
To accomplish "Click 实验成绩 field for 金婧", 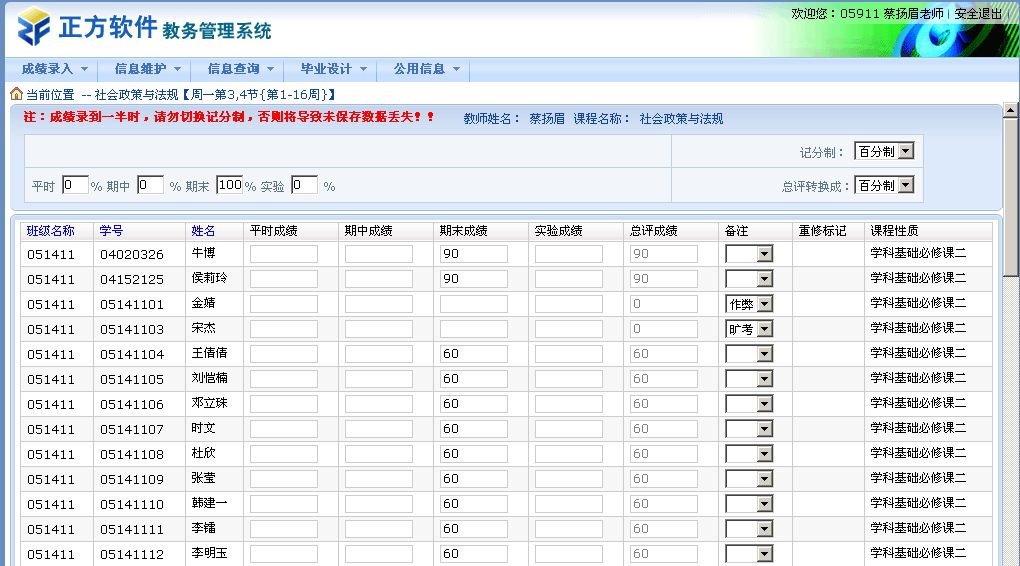I will click(569, 304).
